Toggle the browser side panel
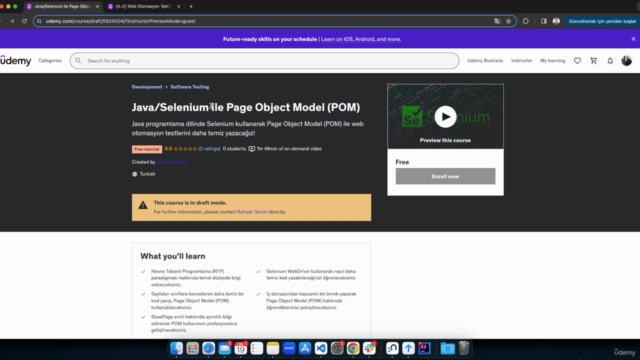 coord(544,21)
